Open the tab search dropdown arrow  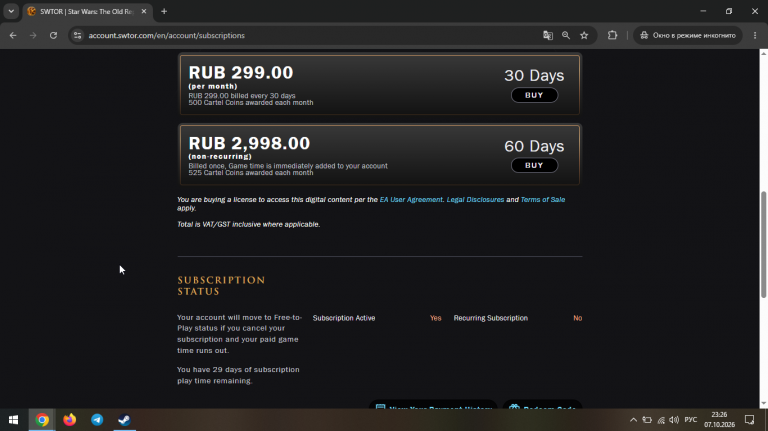pos(11,11)
